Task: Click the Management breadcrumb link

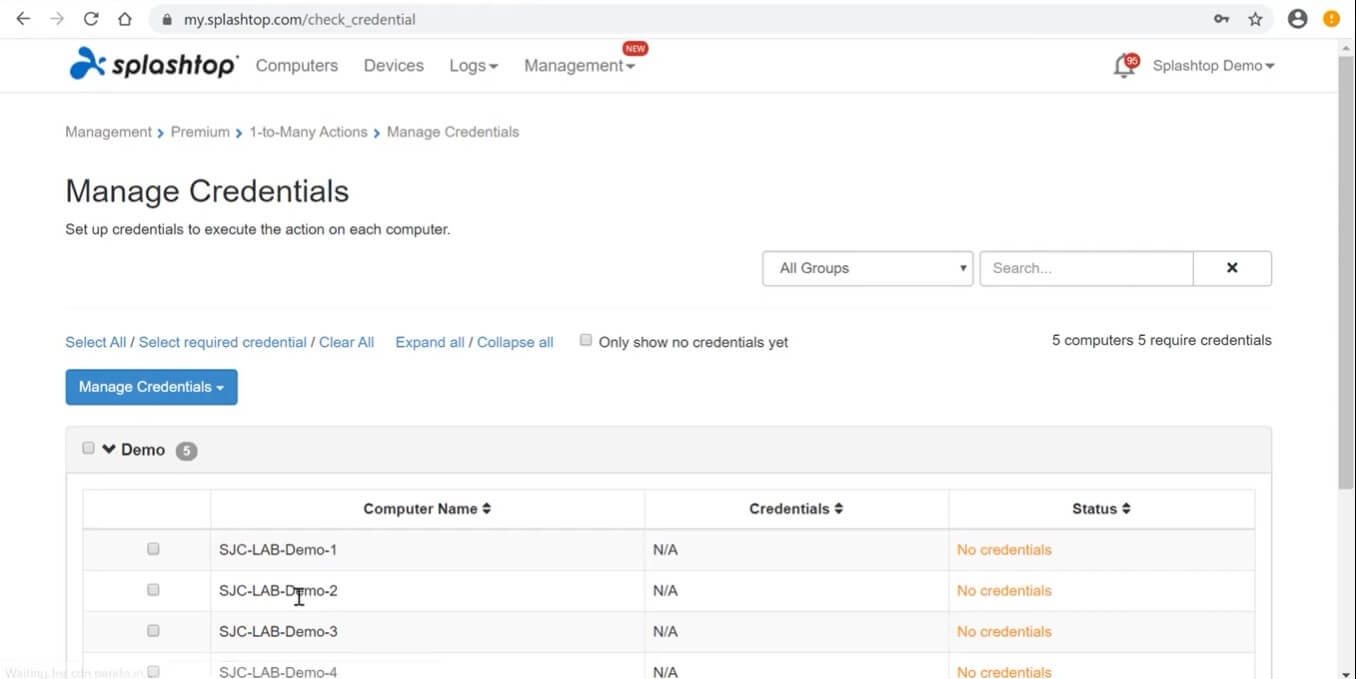Action: tap(108, 132)
